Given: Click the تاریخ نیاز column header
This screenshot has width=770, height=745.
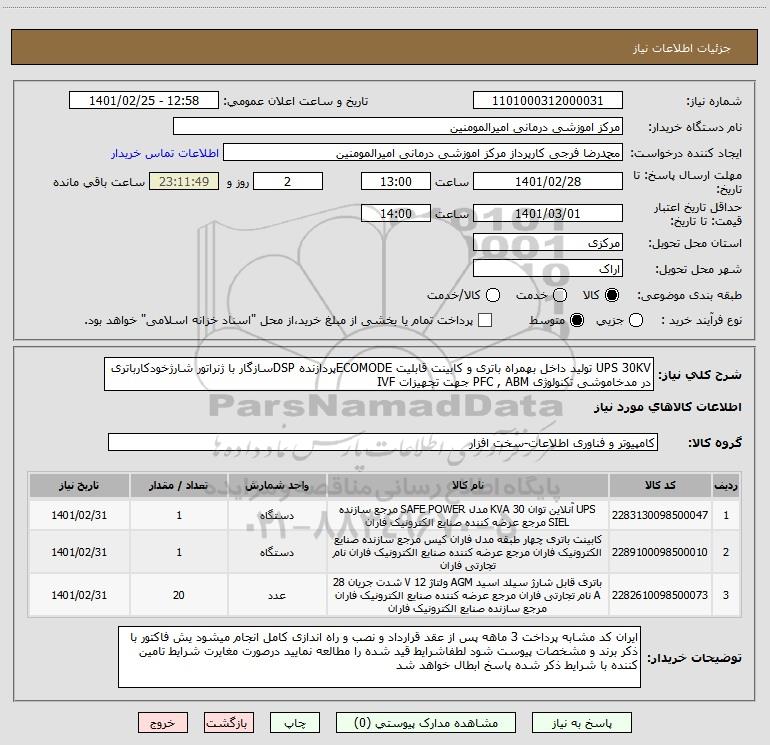Looking at the screenshot, I should tap(79, 485).
